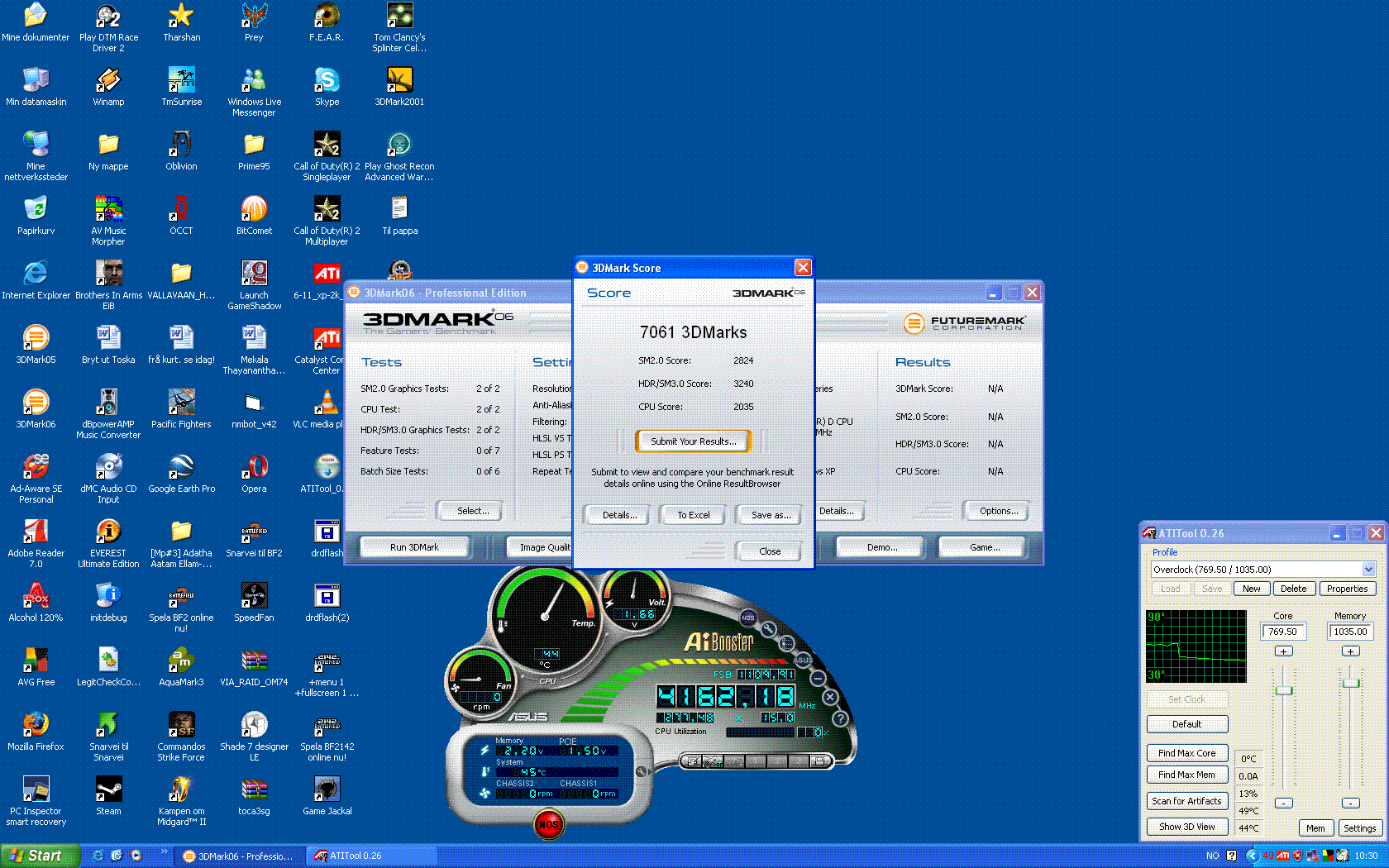
Task: Click the small NOS icon in AiBooster
Action: point(747,618)
